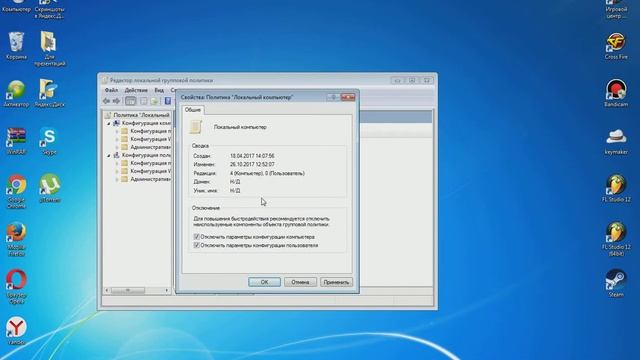Select the Конфигурация пользователя tree item

point(147,155)
